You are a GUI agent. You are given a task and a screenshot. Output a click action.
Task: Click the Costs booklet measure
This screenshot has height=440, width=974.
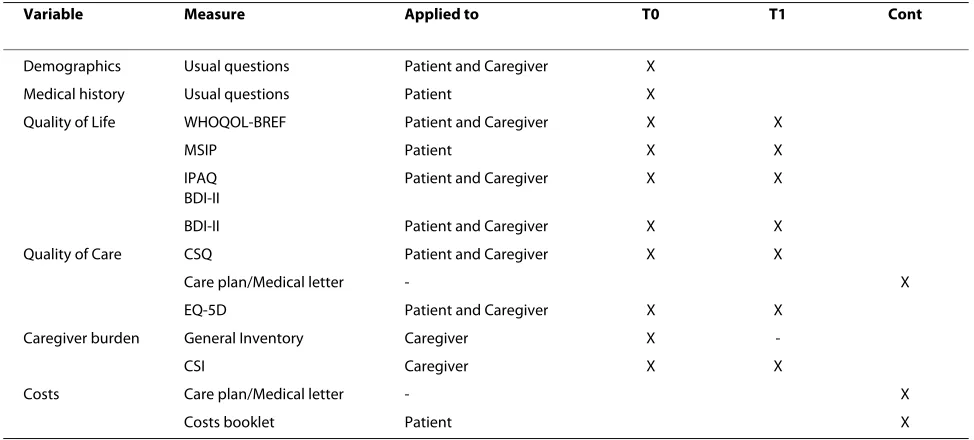pyautogui.click(x=229, y=422)
